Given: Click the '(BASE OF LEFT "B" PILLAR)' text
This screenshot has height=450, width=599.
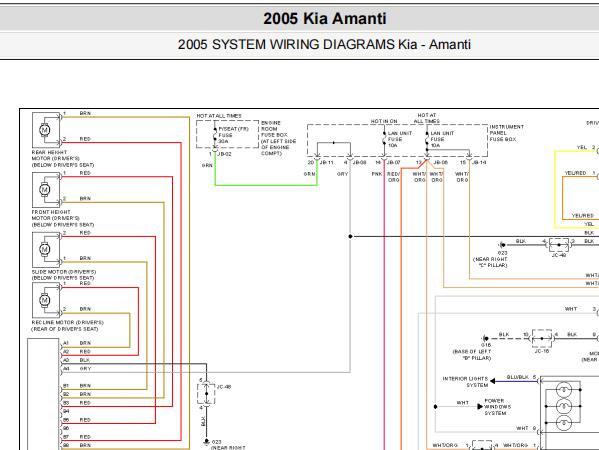Looking at the screenshot, I should coord(472,355).
